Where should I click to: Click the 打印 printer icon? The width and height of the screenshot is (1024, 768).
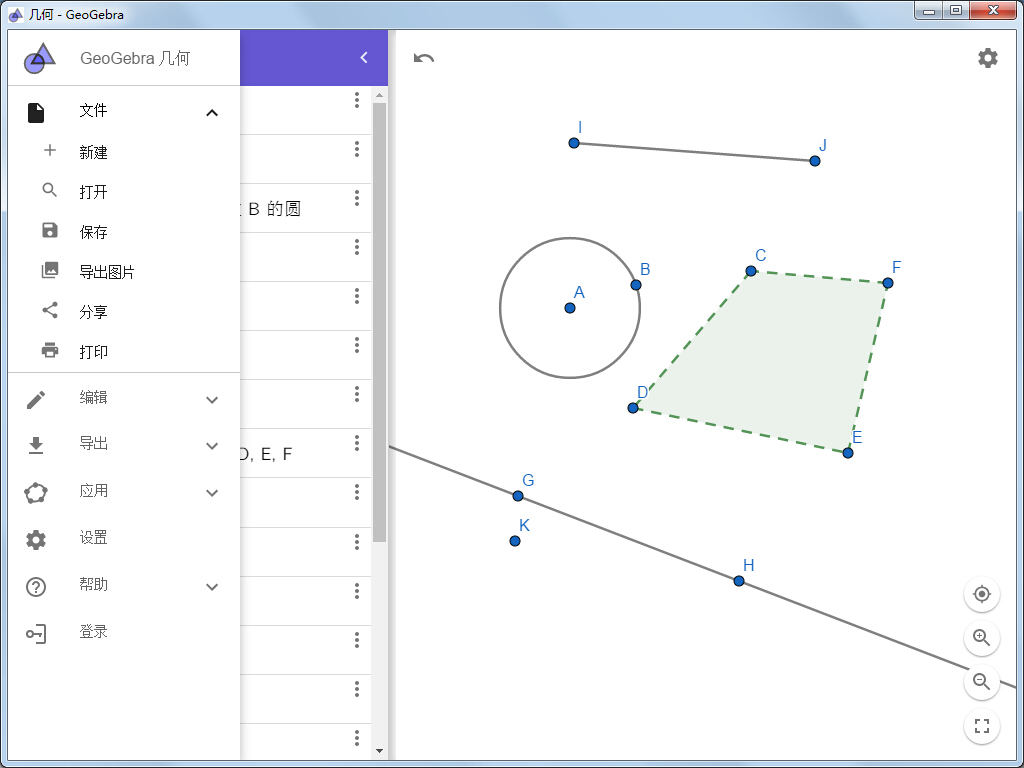pos(49,351)
